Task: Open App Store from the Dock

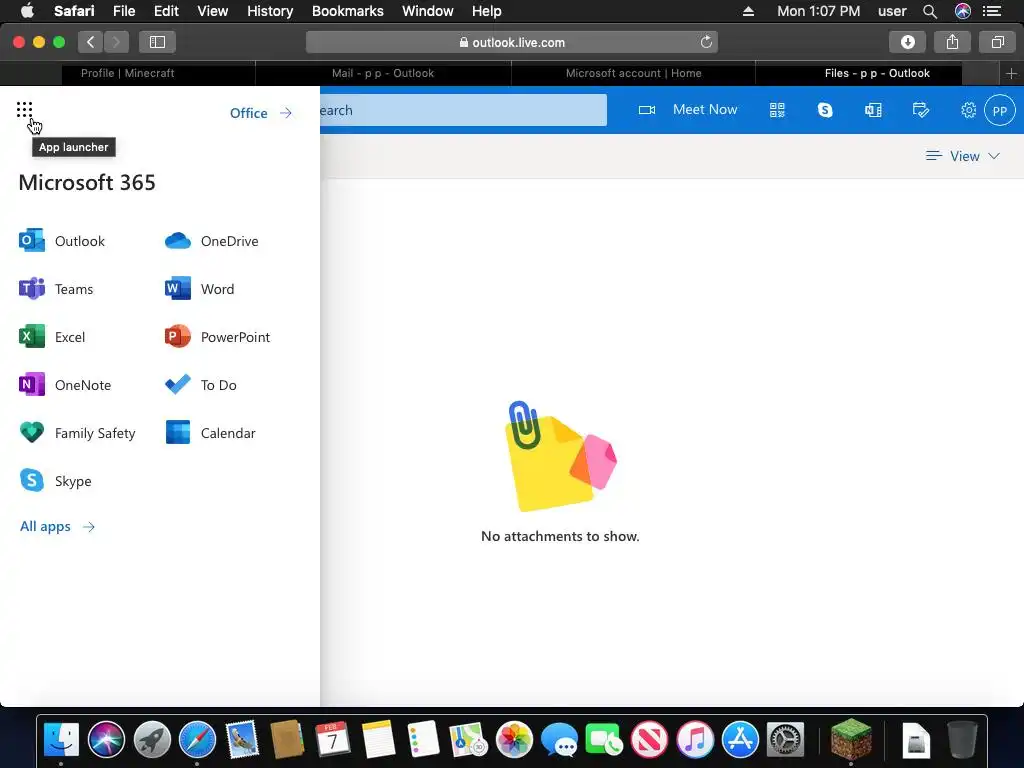Action: coord(740,739)
